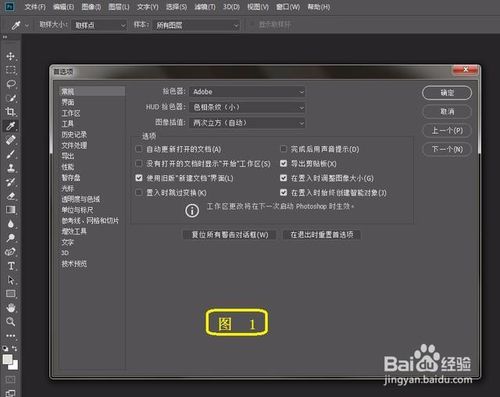Select 技术预览 preferences category
The height and width of the screenshot is (397, 500).
[x=74, y=264]
